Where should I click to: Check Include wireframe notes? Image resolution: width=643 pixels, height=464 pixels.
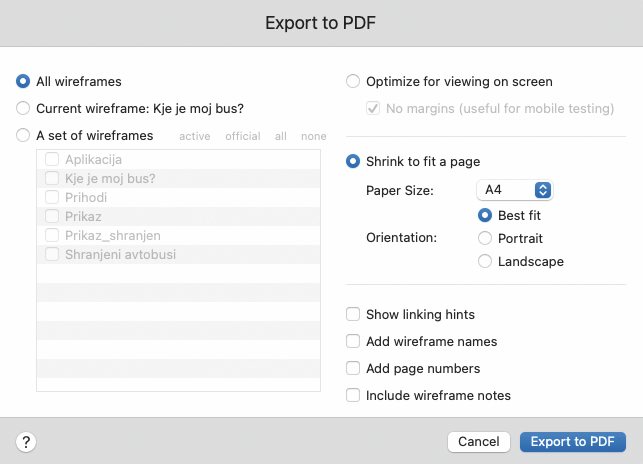[x=353, y=395]
